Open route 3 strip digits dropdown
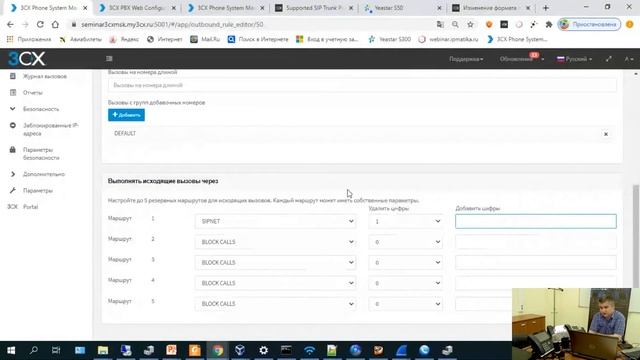 (406, 262)
